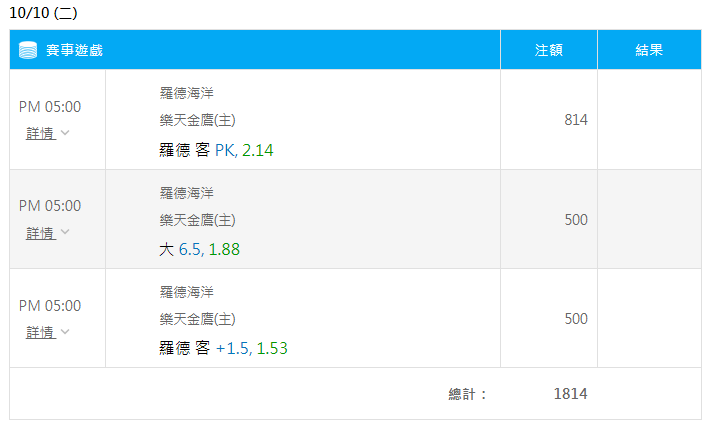
Task: Click PM 05:00 time in 大 6.5 row
Action: coord(50,206)
